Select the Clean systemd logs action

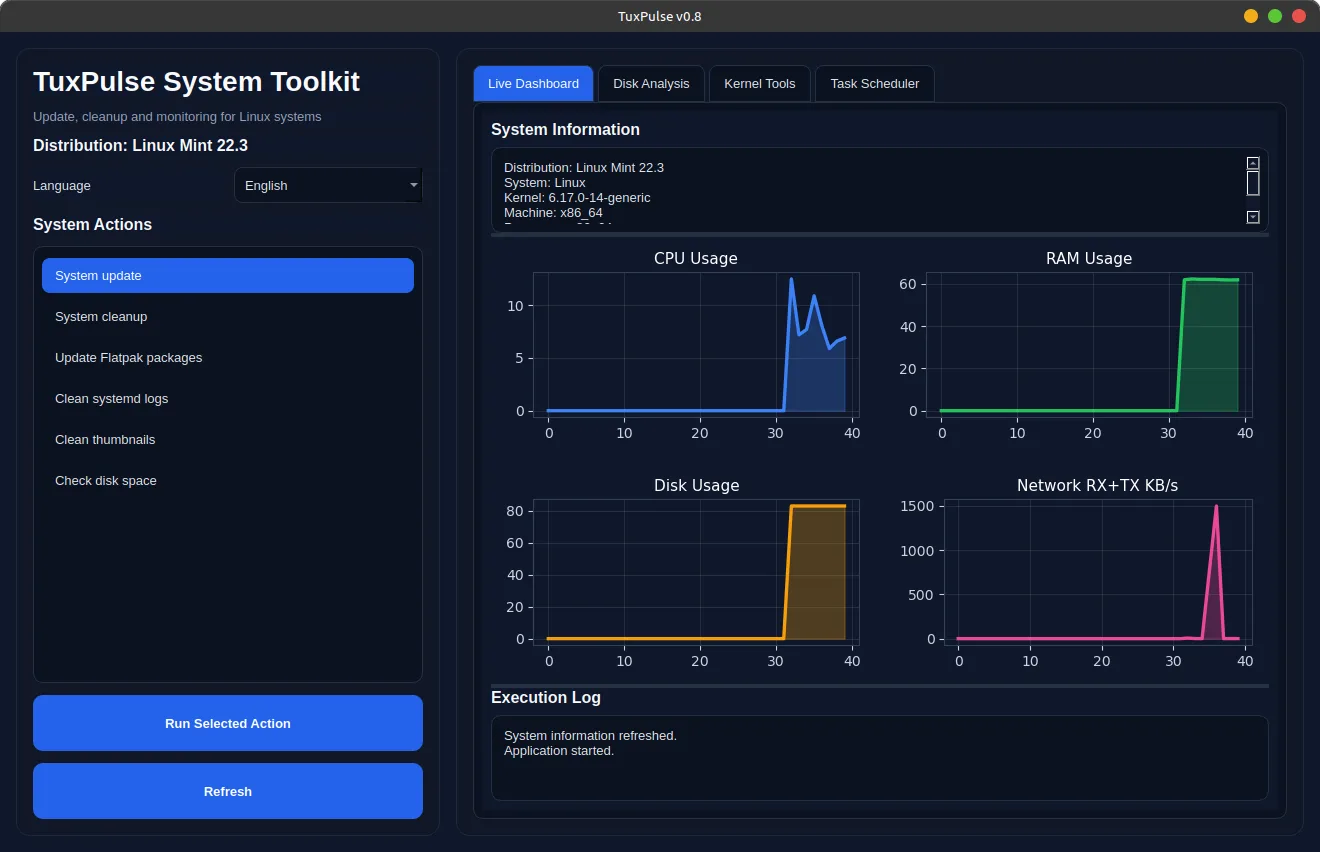[x=227, y=398]
